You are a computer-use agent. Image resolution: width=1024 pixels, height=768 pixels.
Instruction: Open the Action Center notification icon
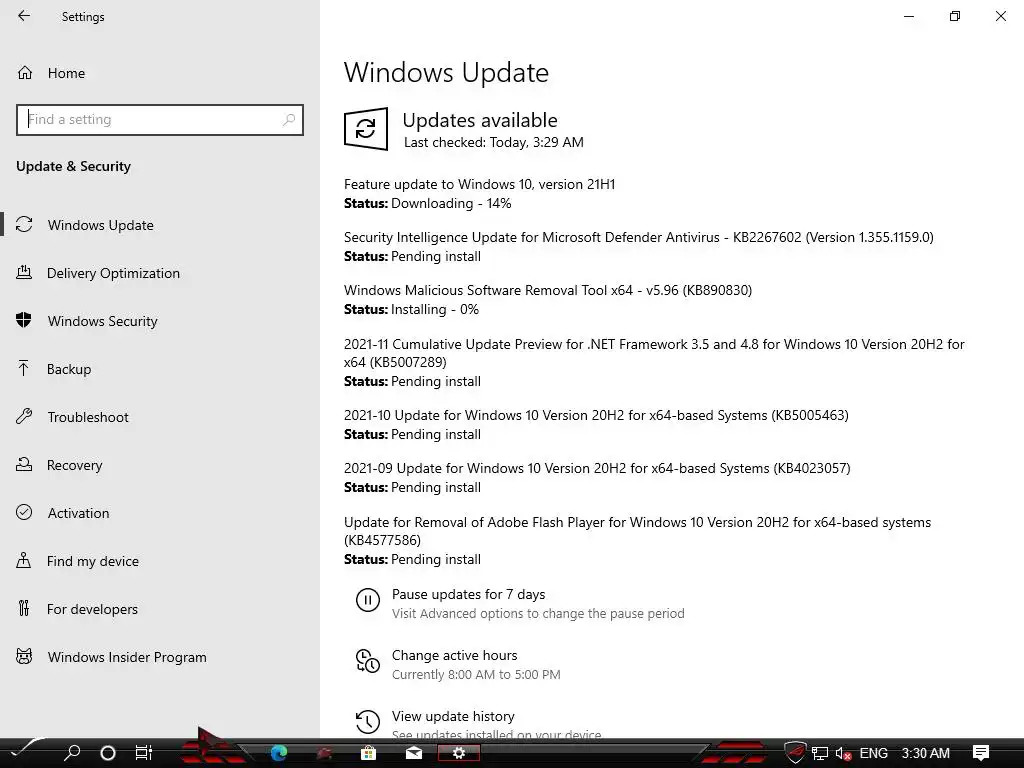pos(981,753)
